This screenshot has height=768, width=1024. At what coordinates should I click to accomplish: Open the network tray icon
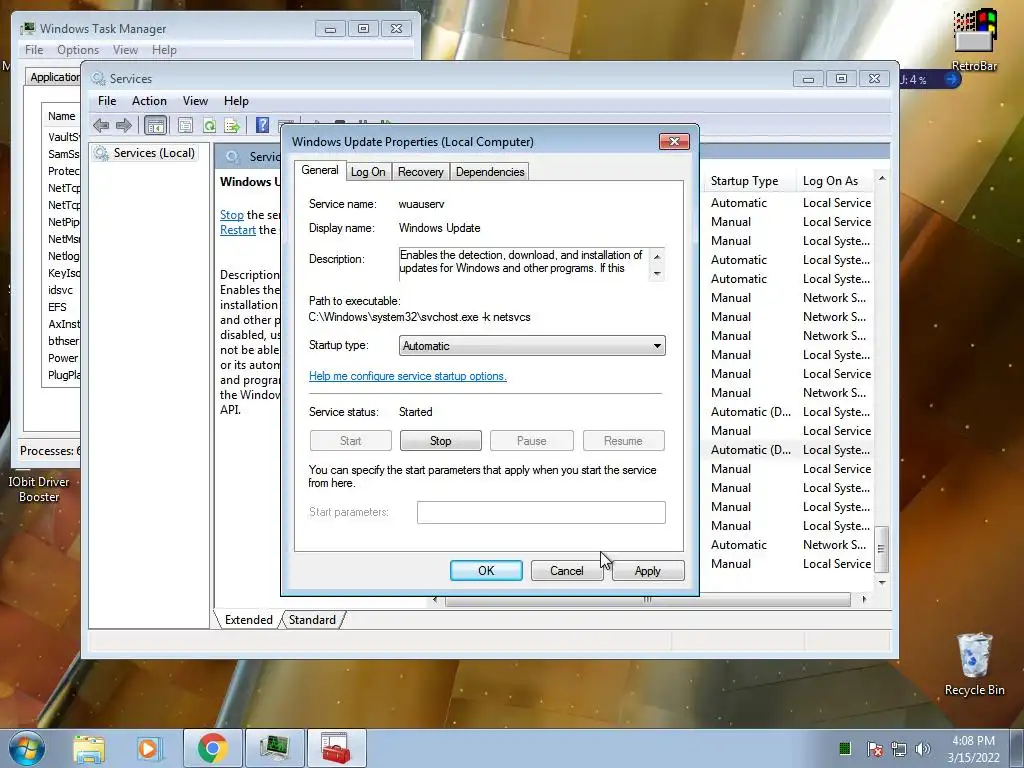click(x=899, y=749)
